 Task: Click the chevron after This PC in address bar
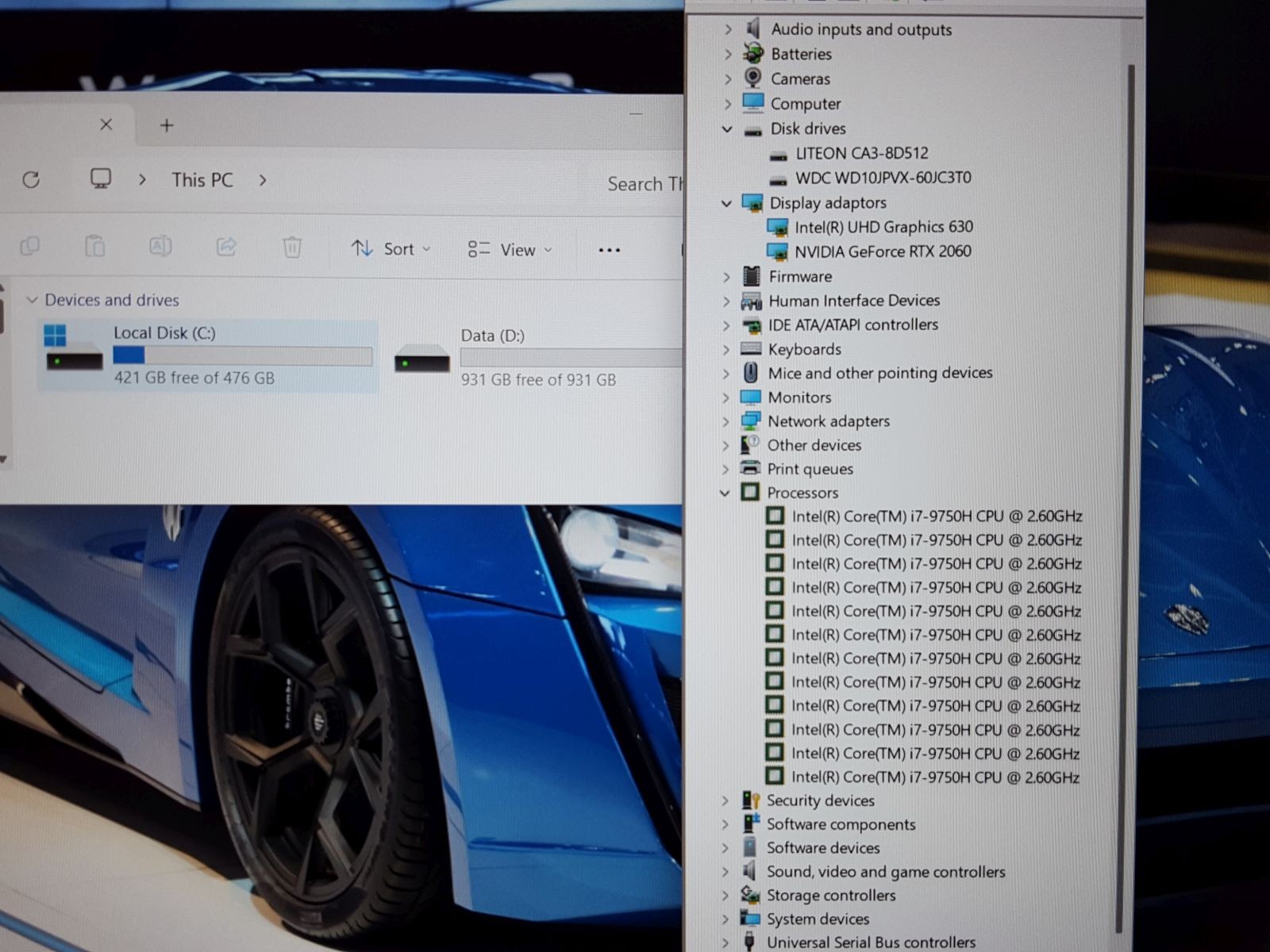[263, 180]
